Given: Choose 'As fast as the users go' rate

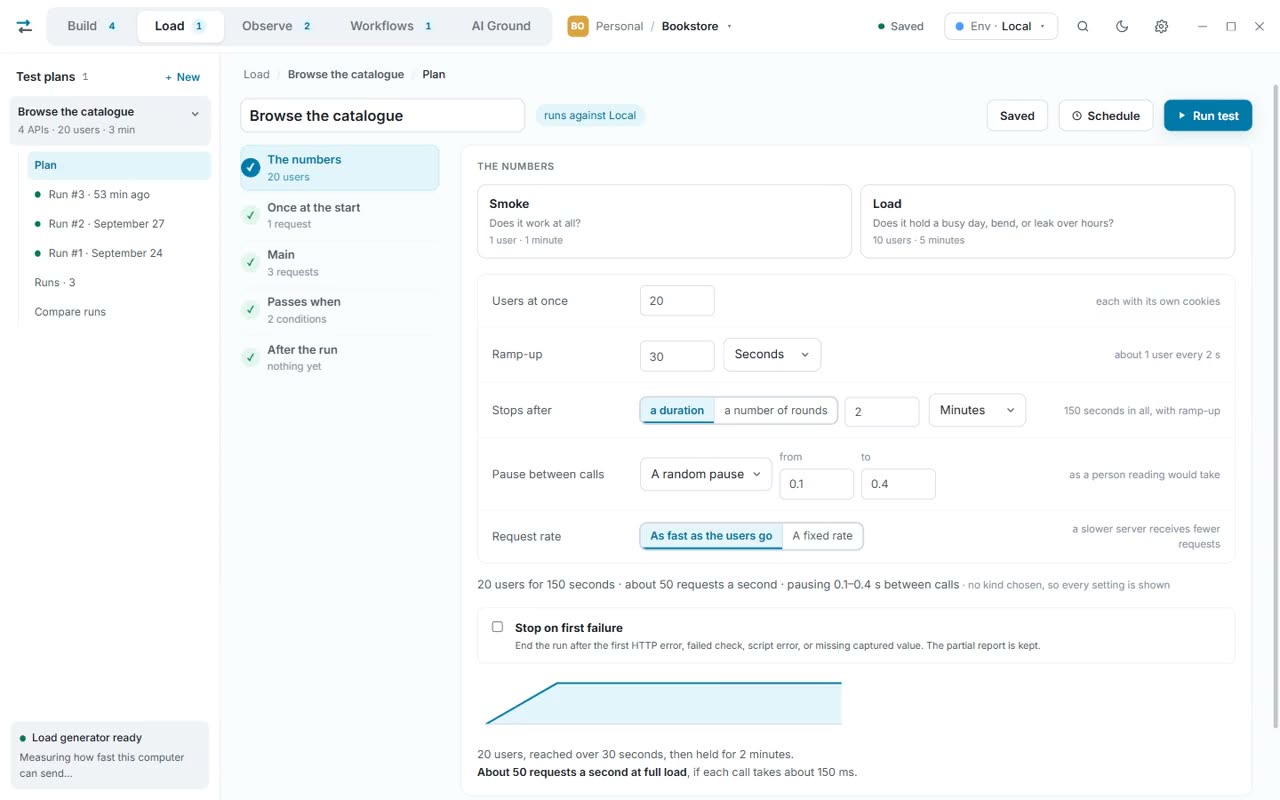Looking at the screenshot, I should [x=711, y=536].
